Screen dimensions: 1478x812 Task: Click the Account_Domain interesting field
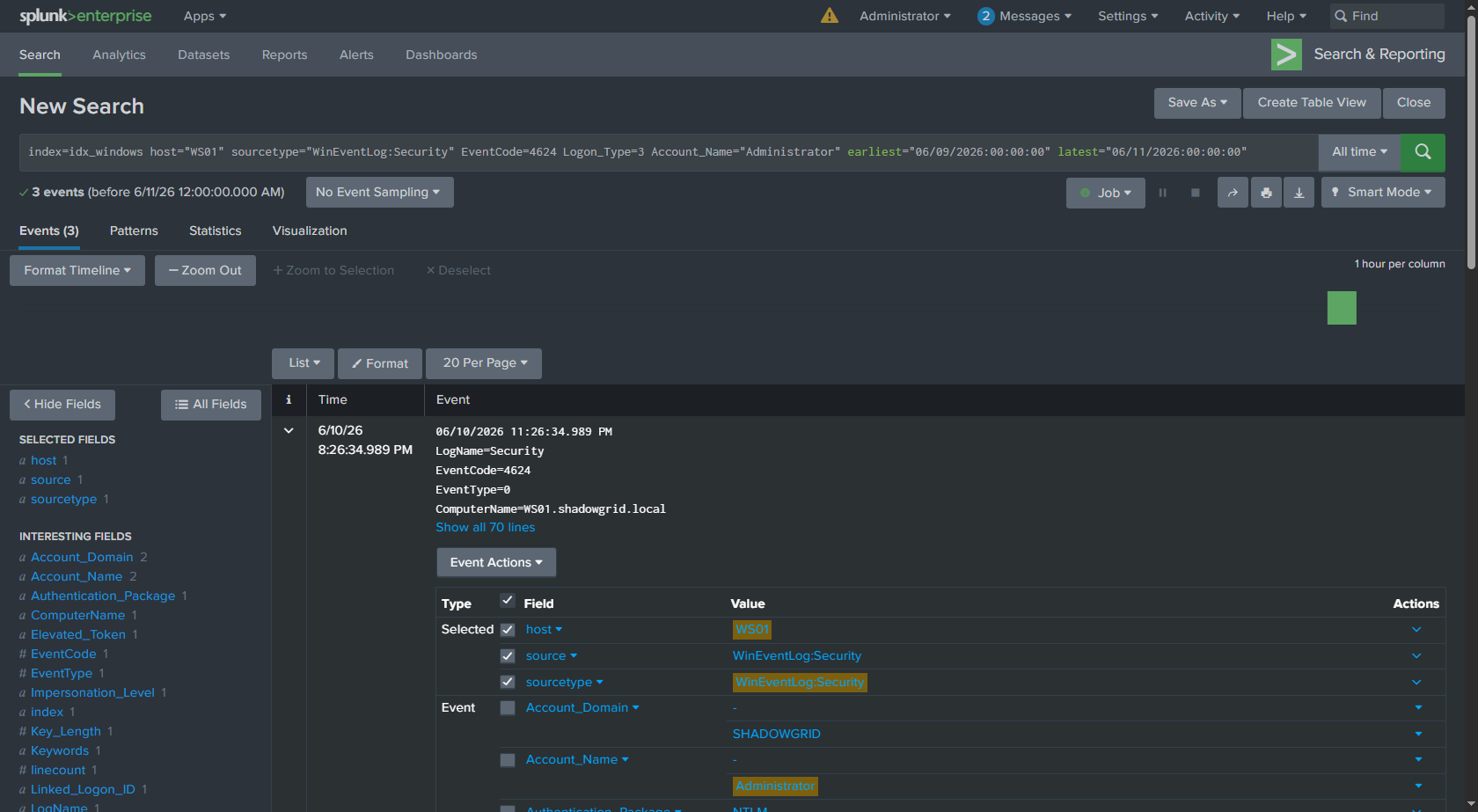(82, 558)
